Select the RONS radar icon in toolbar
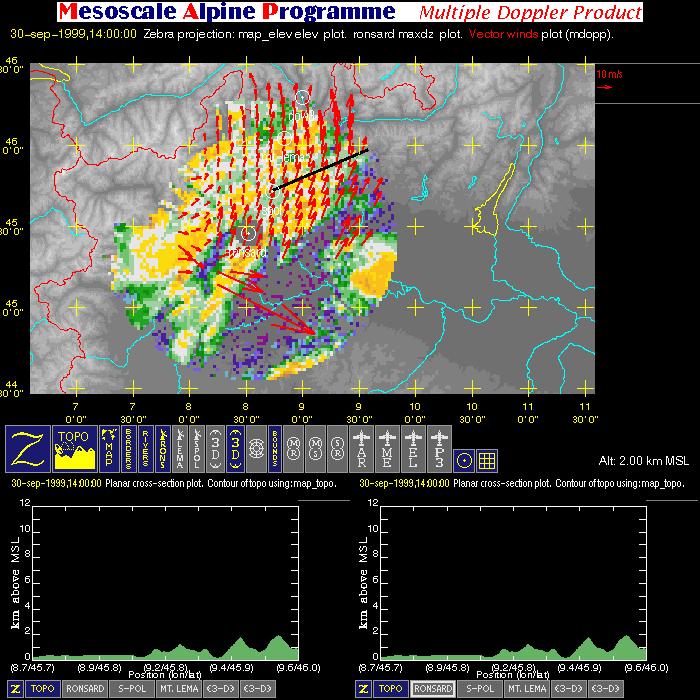The image size is (700, 700). 162,448
